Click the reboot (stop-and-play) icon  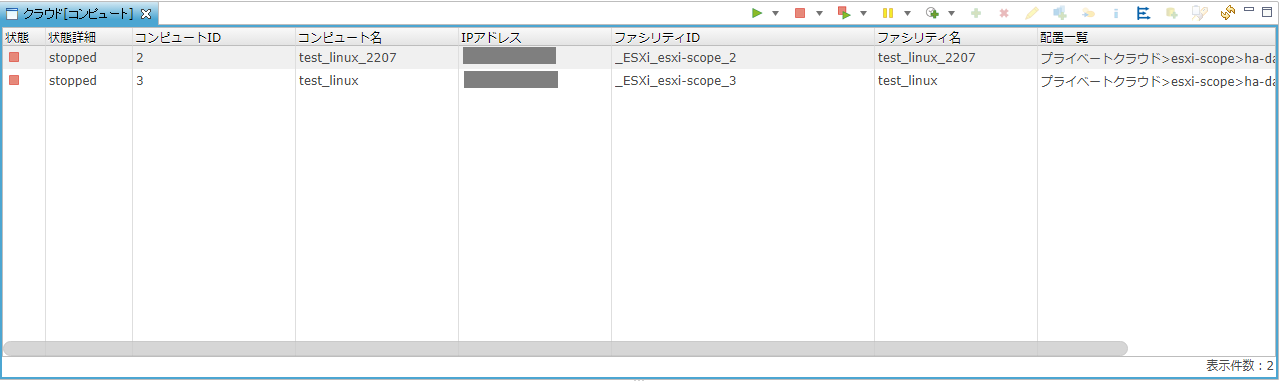pos(844,13)
